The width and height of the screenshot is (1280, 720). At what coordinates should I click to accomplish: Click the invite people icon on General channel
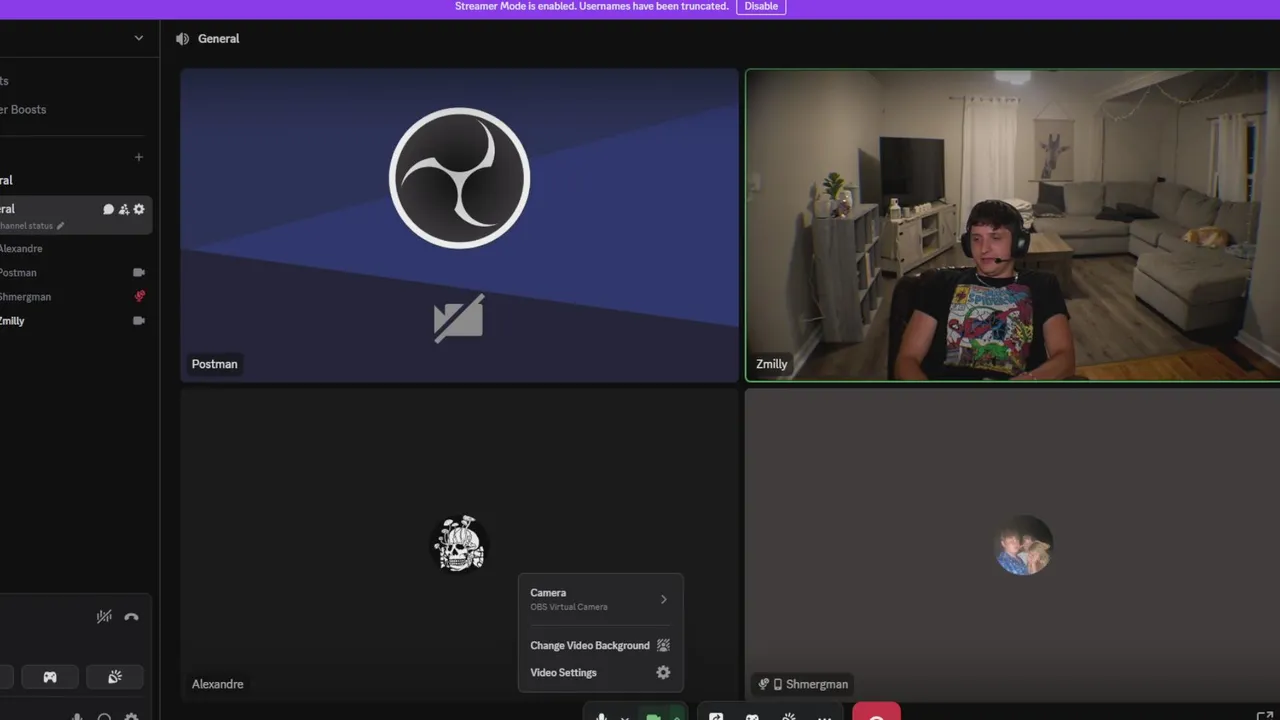coord(124,209)
